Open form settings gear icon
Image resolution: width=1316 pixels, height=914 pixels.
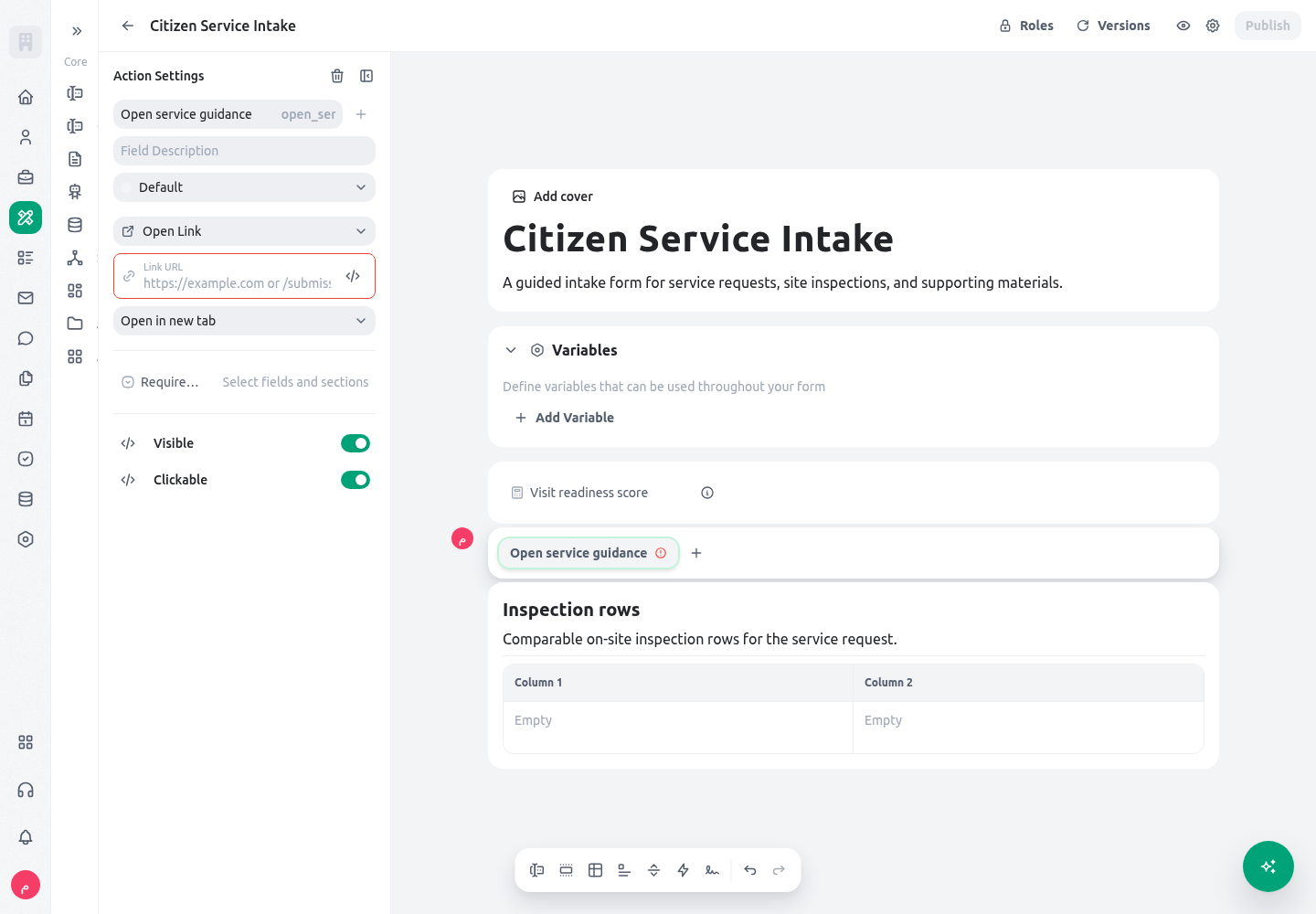pos(1213,26)
